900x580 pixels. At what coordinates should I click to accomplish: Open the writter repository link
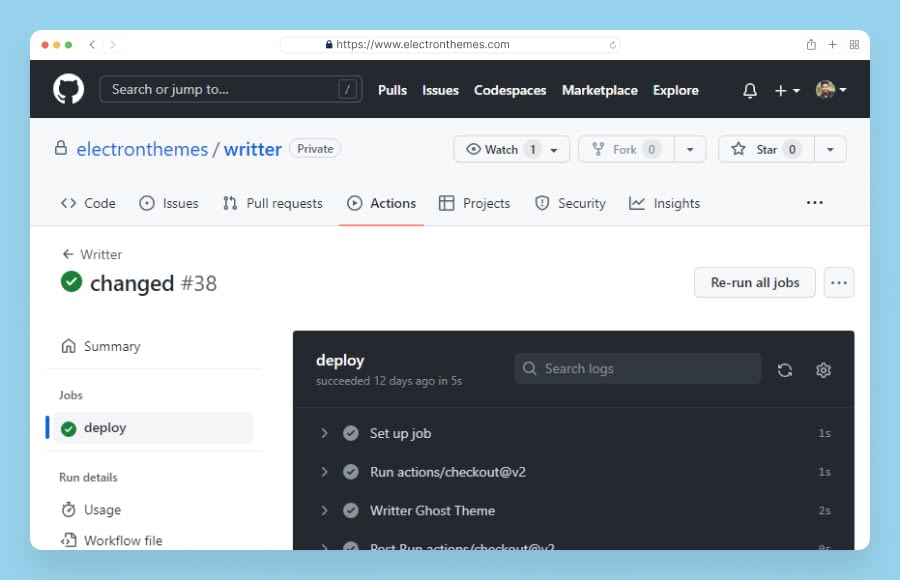pos(253,149)
